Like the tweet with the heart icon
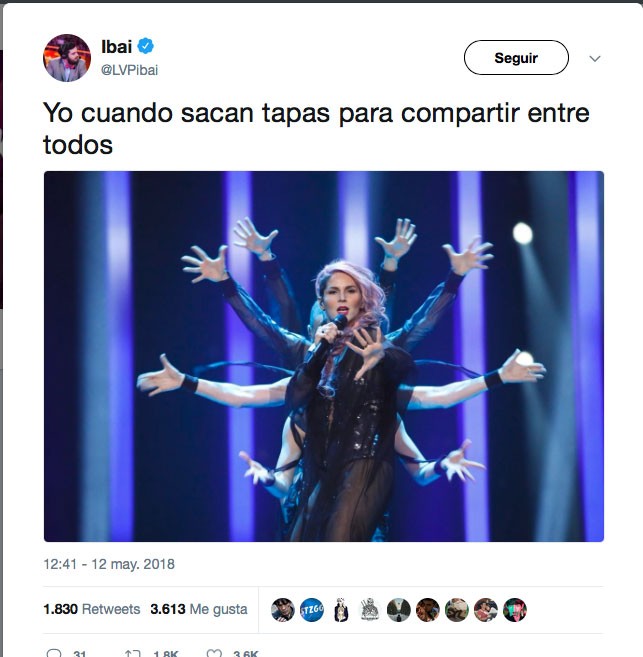The image size is (643, 657). [x=214, y=653]
